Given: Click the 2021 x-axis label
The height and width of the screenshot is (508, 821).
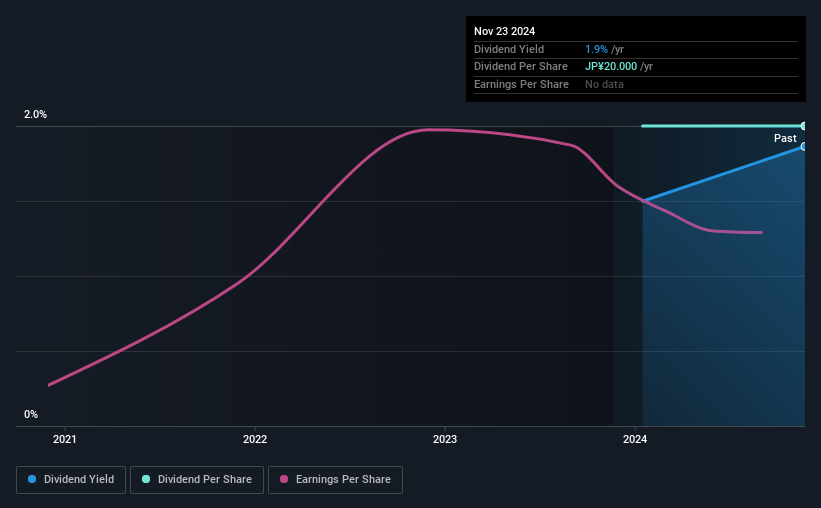Looking at the screenshot, I should tap(65, 439).
